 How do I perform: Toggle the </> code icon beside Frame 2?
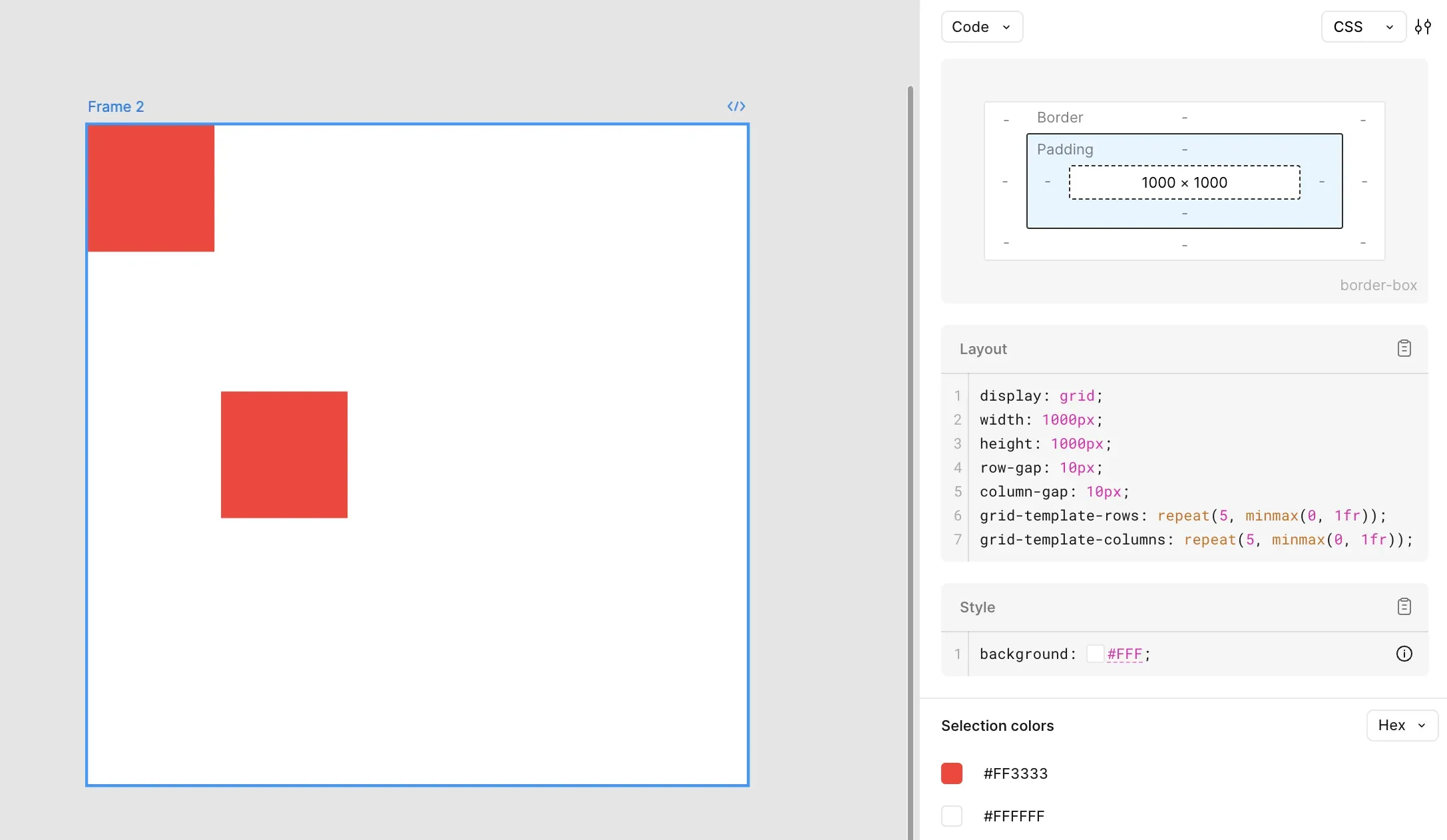tap(736, 106)
